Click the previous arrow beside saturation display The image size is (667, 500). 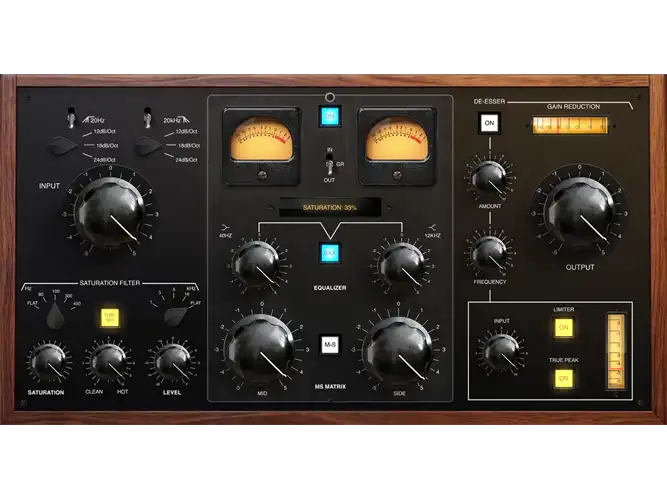[270, 208]
